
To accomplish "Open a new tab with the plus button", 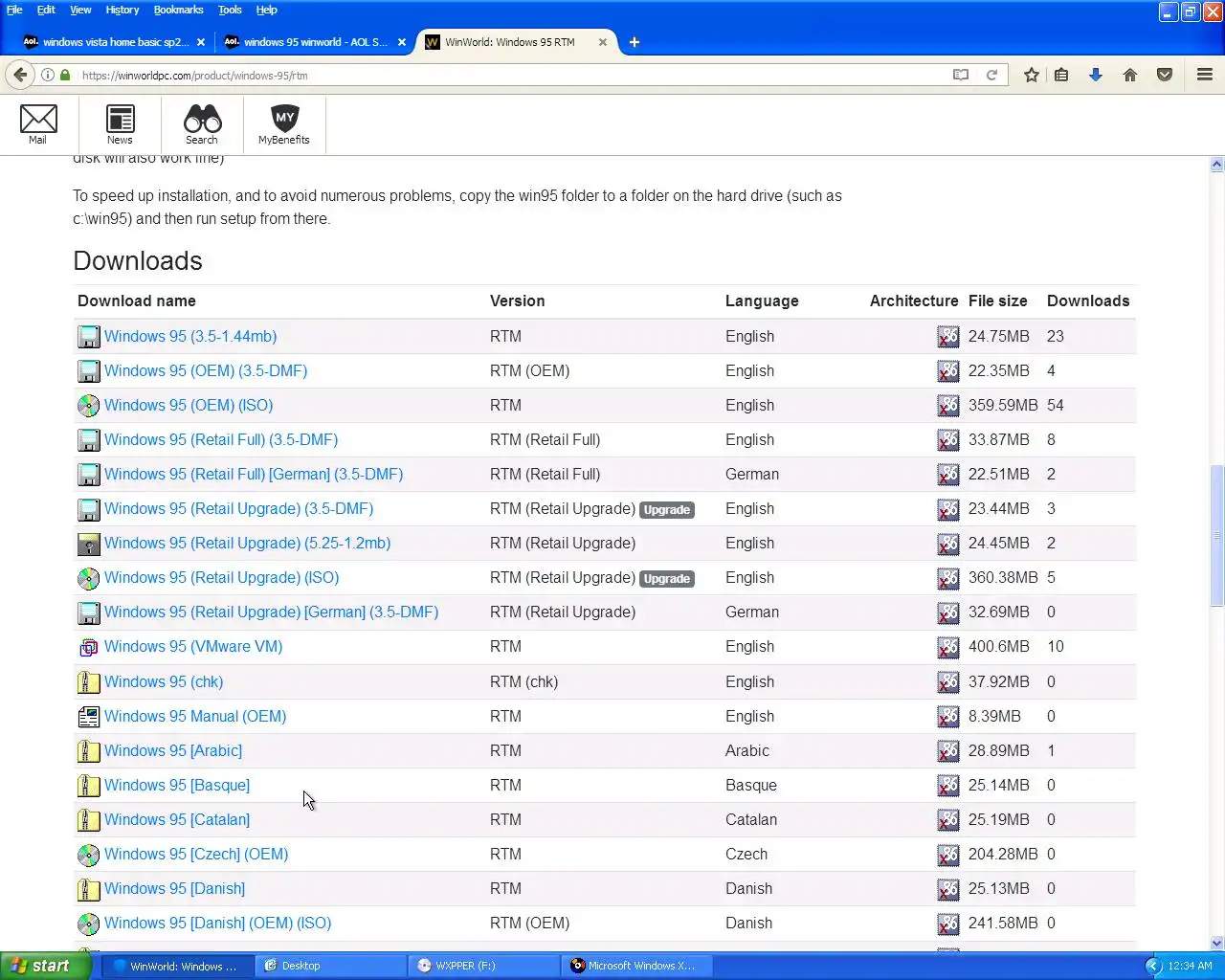I will pyautogui.click(x=634, y=42).
